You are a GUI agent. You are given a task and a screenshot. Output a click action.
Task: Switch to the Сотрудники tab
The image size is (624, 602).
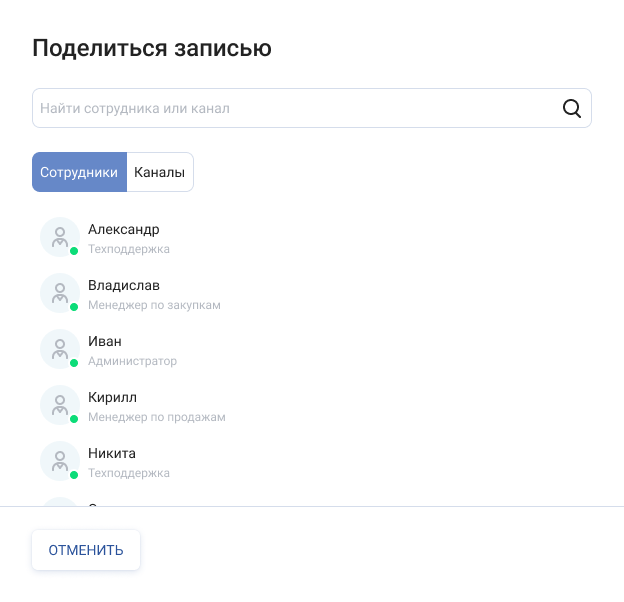79,172
